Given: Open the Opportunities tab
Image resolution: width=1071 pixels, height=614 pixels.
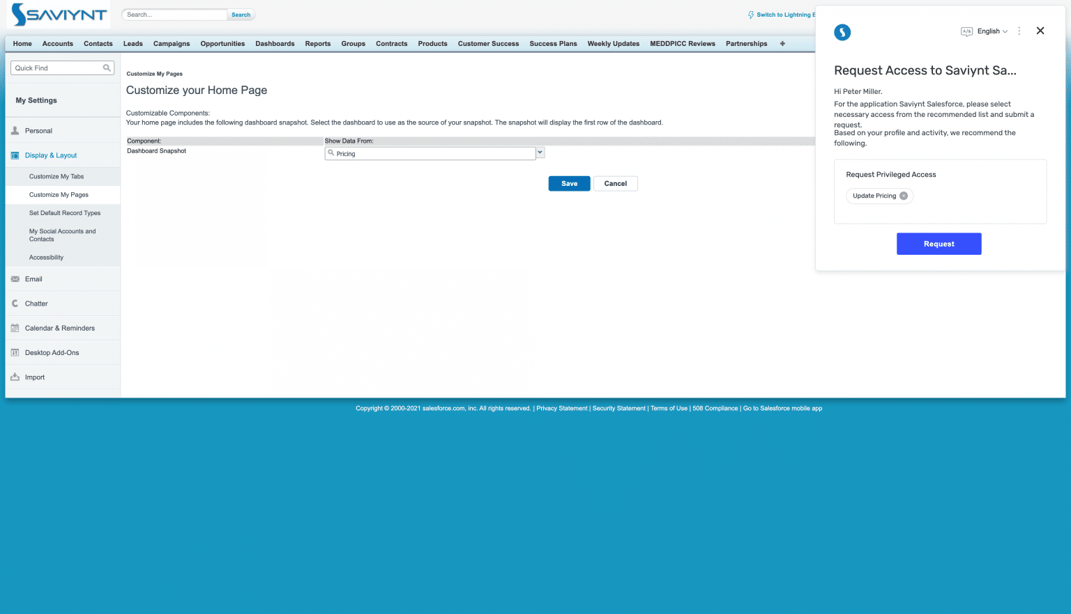Looking at the screenshot, I should click(222, 44).
